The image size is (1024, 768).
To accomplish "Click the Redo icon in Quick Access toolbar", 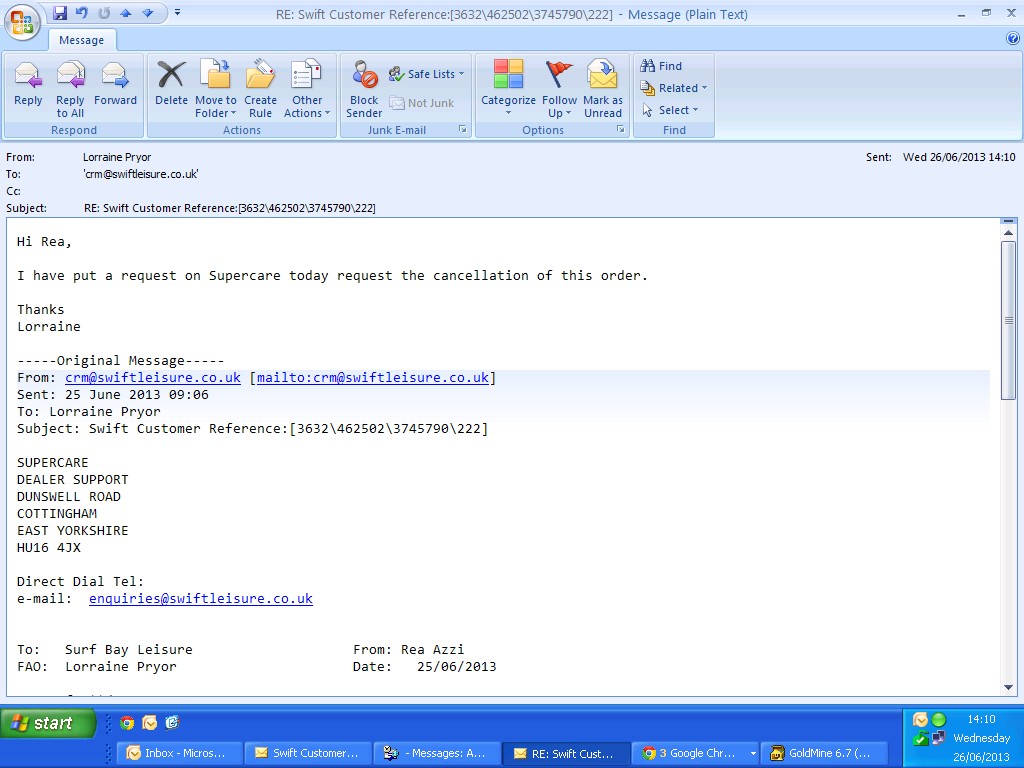I will (104, 13).
